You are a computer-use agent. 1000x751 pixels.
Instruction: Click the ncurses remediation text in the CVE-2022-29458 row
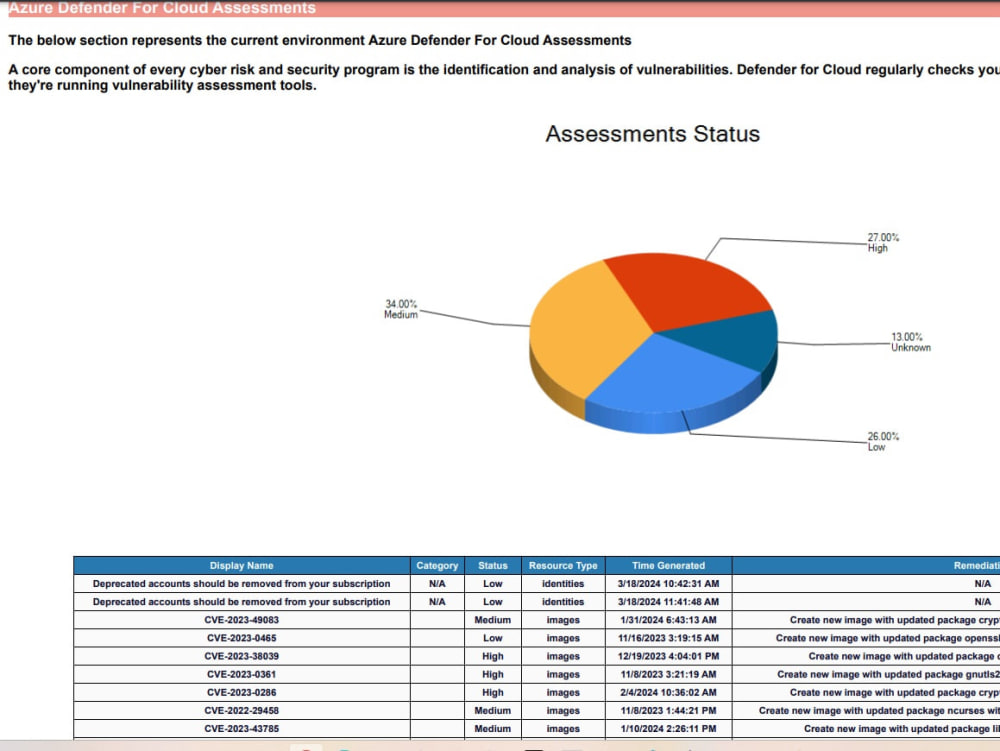coord(879,710)
